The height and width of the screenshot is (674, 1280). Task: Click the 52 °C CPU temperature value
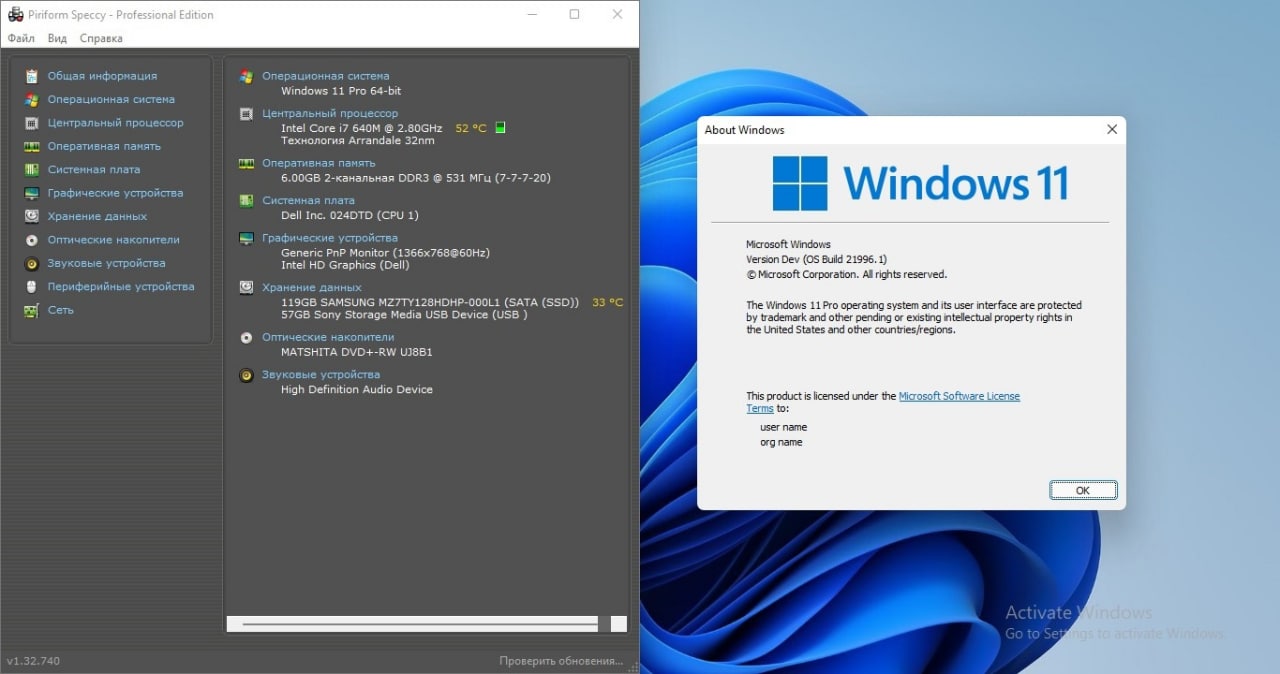tap(471, 128)
